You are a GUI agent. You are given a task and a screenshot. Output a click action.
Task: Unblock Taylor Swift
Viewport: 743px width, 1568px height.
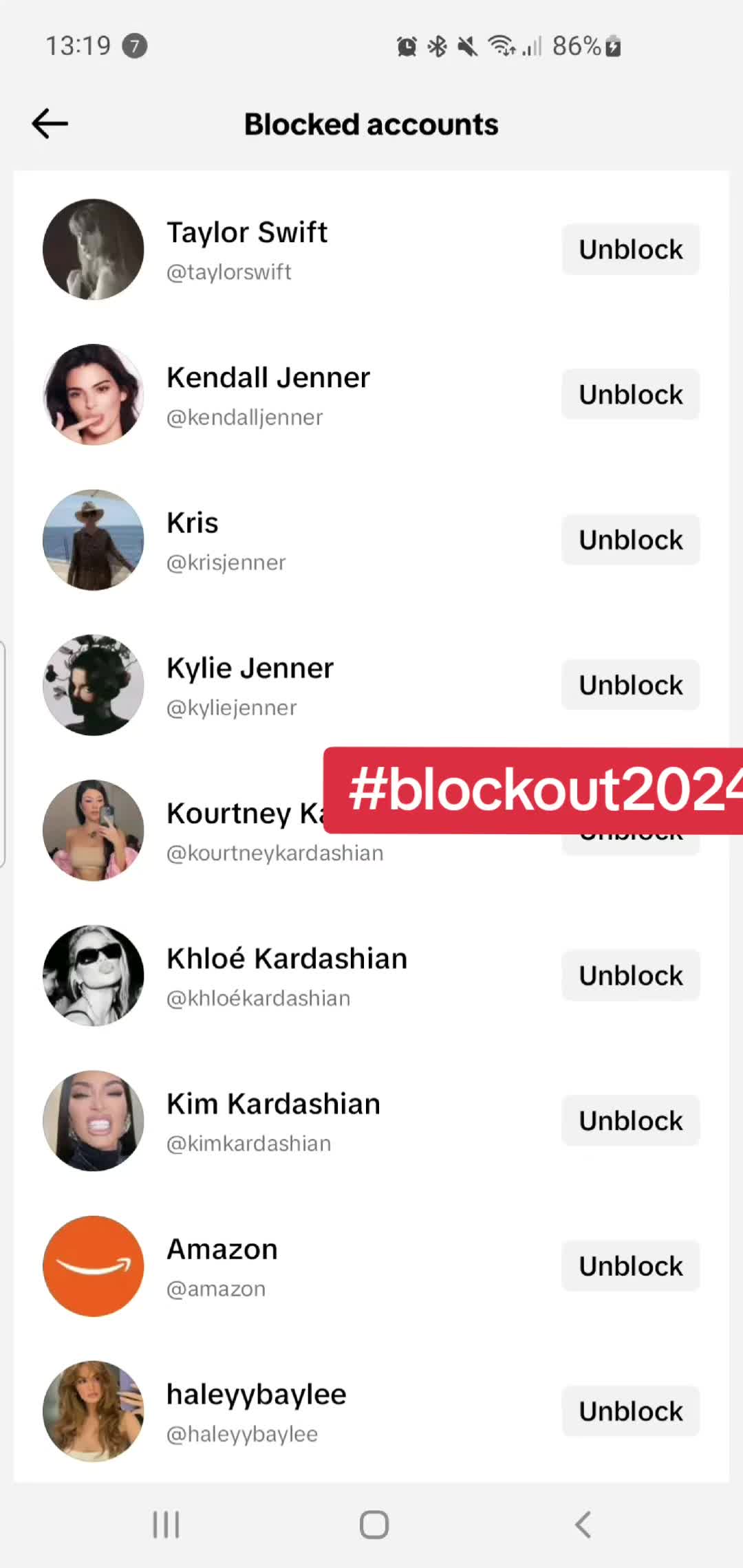pos(631,250)
